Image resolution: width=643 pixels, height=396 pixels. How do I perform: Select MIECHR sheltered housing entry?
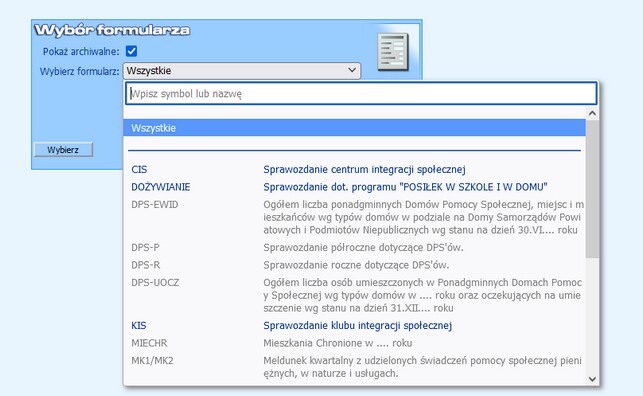(354, 343)
